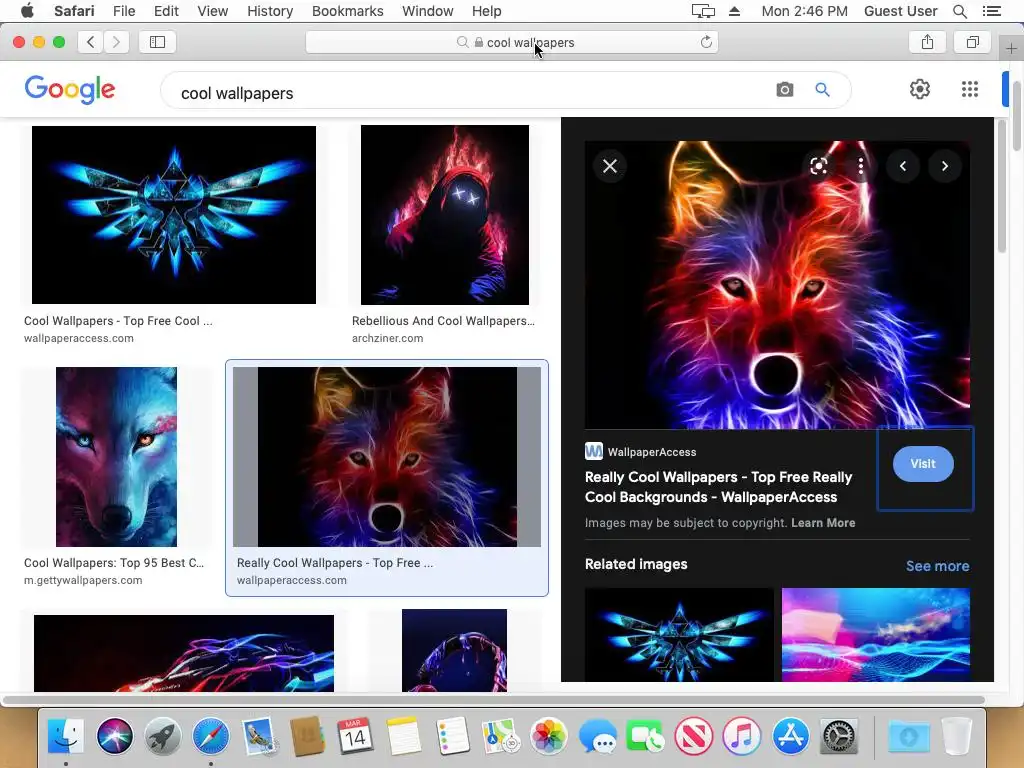Image resolution: width=1024 pixels, height=768 pixels.
Task: Open Really Cool Wallpapers title link in preview
Action: (718, 487)
